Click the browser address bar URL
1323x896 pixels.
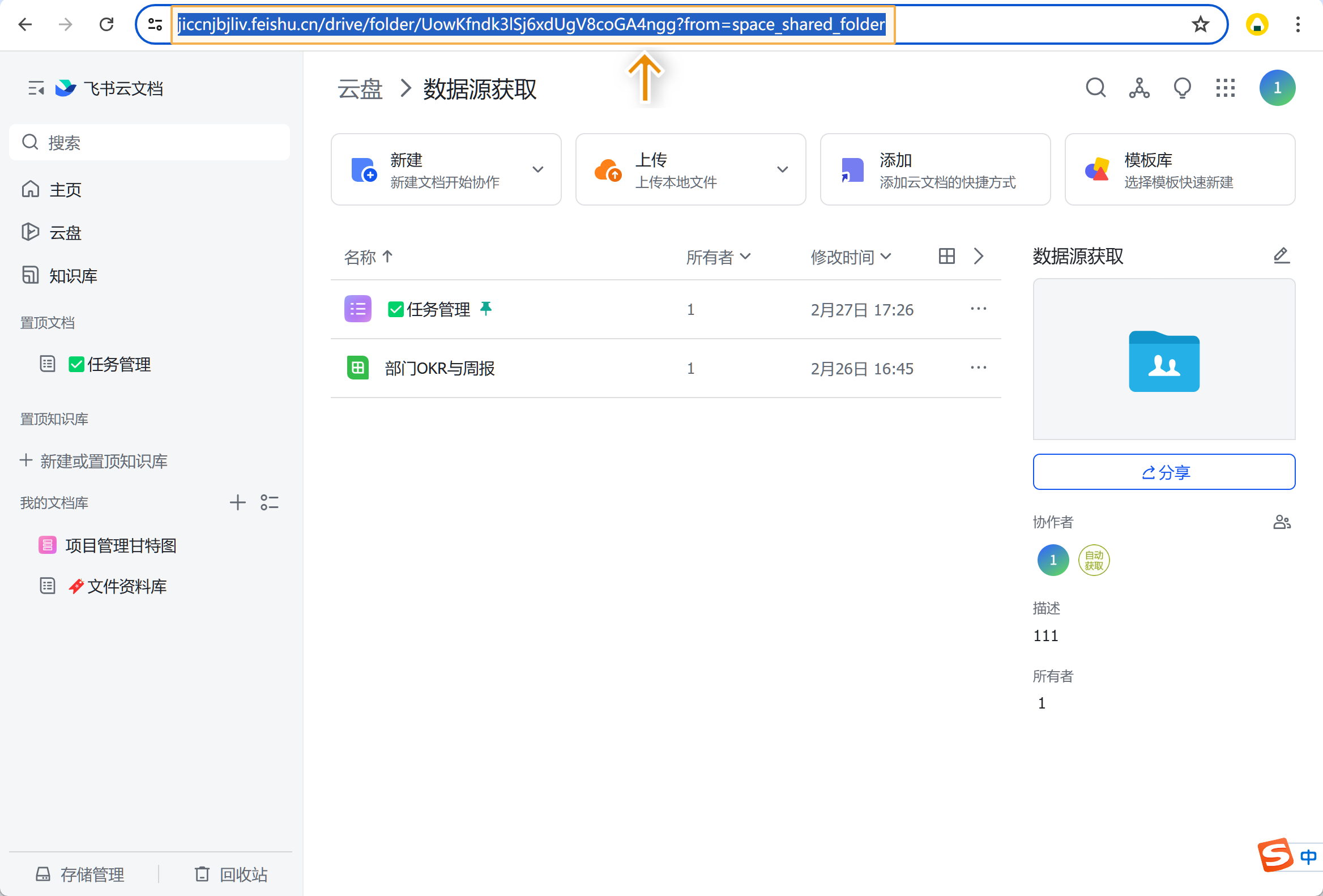click(532, 24)
